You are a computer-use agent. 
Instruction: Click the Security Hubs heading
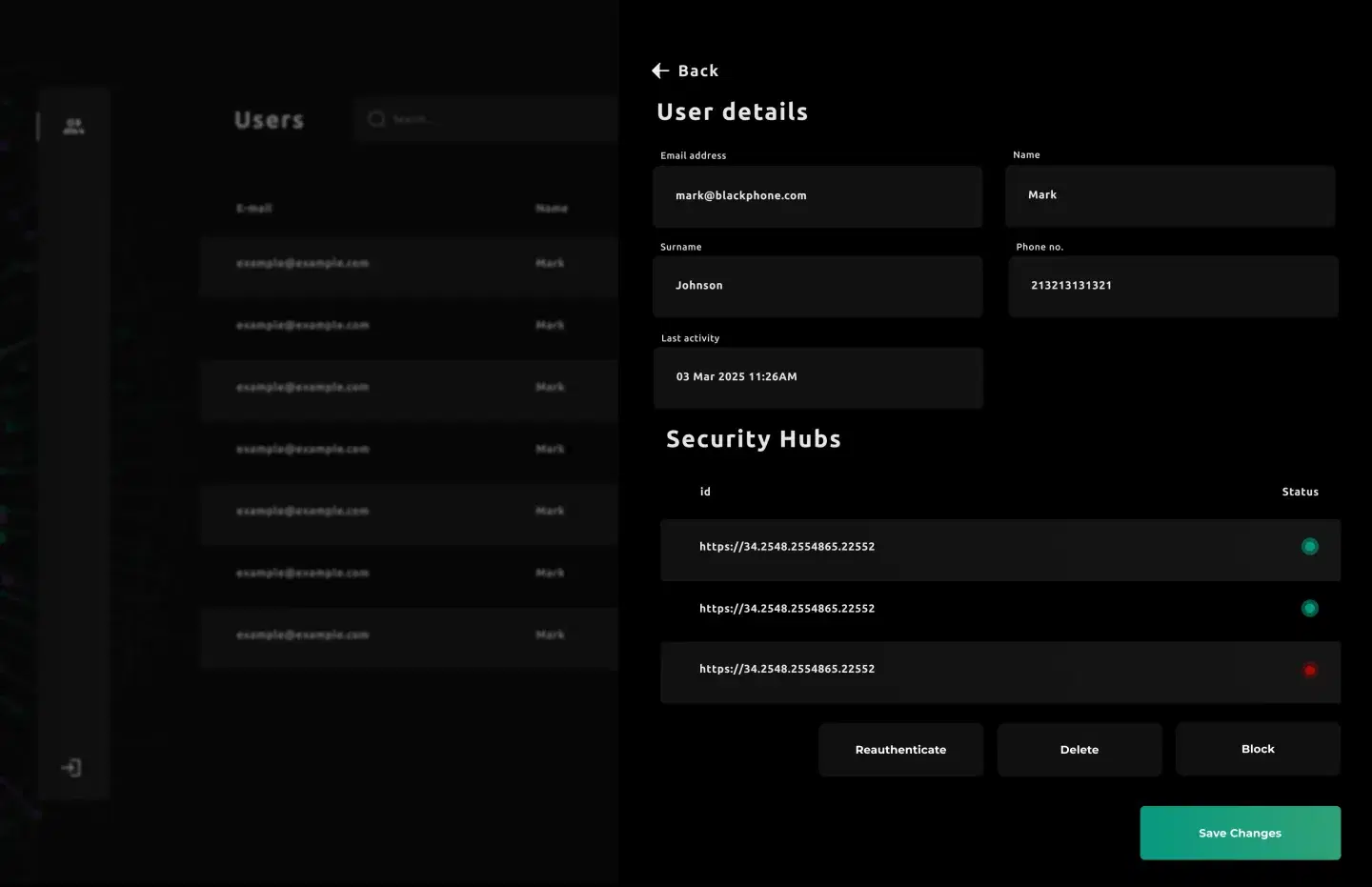754,439
